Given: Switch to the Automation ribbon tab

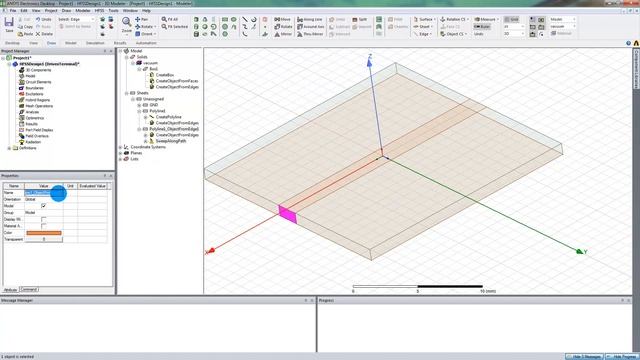Looking at the screenshot, I should click(146, 43).
